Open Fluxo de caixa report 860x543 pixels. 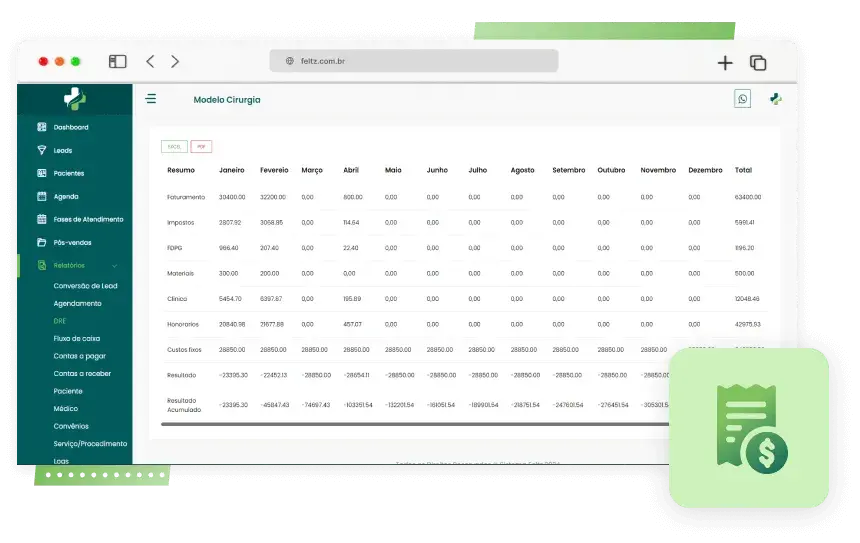[77, 338]
